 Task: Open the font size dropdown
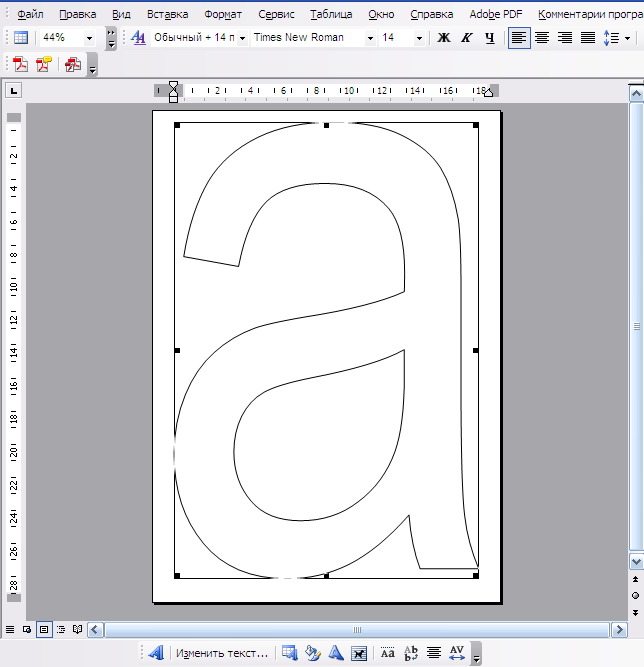pos(419,38)
